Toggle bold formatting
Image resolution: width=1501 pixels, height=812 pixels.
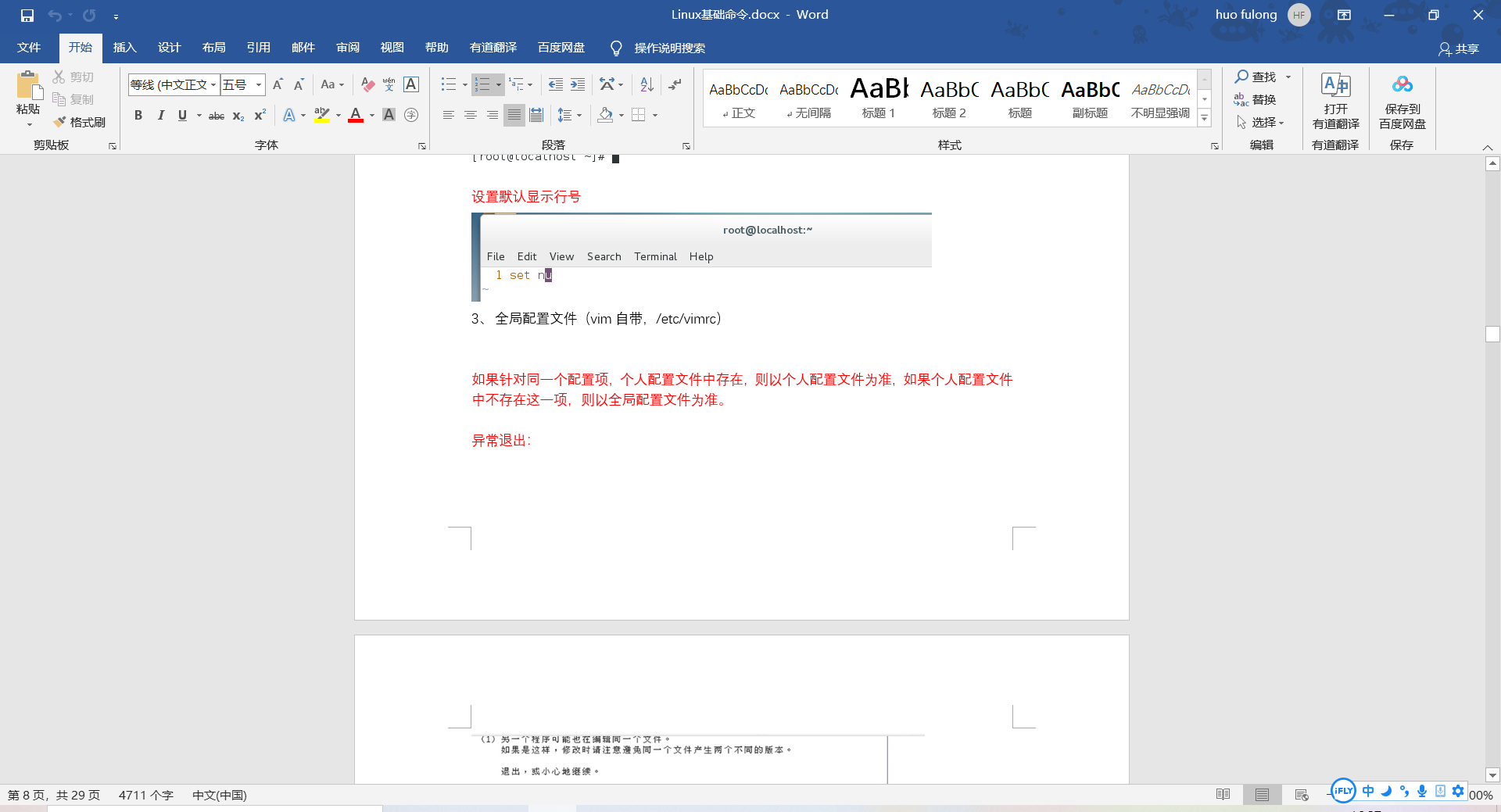138,115
